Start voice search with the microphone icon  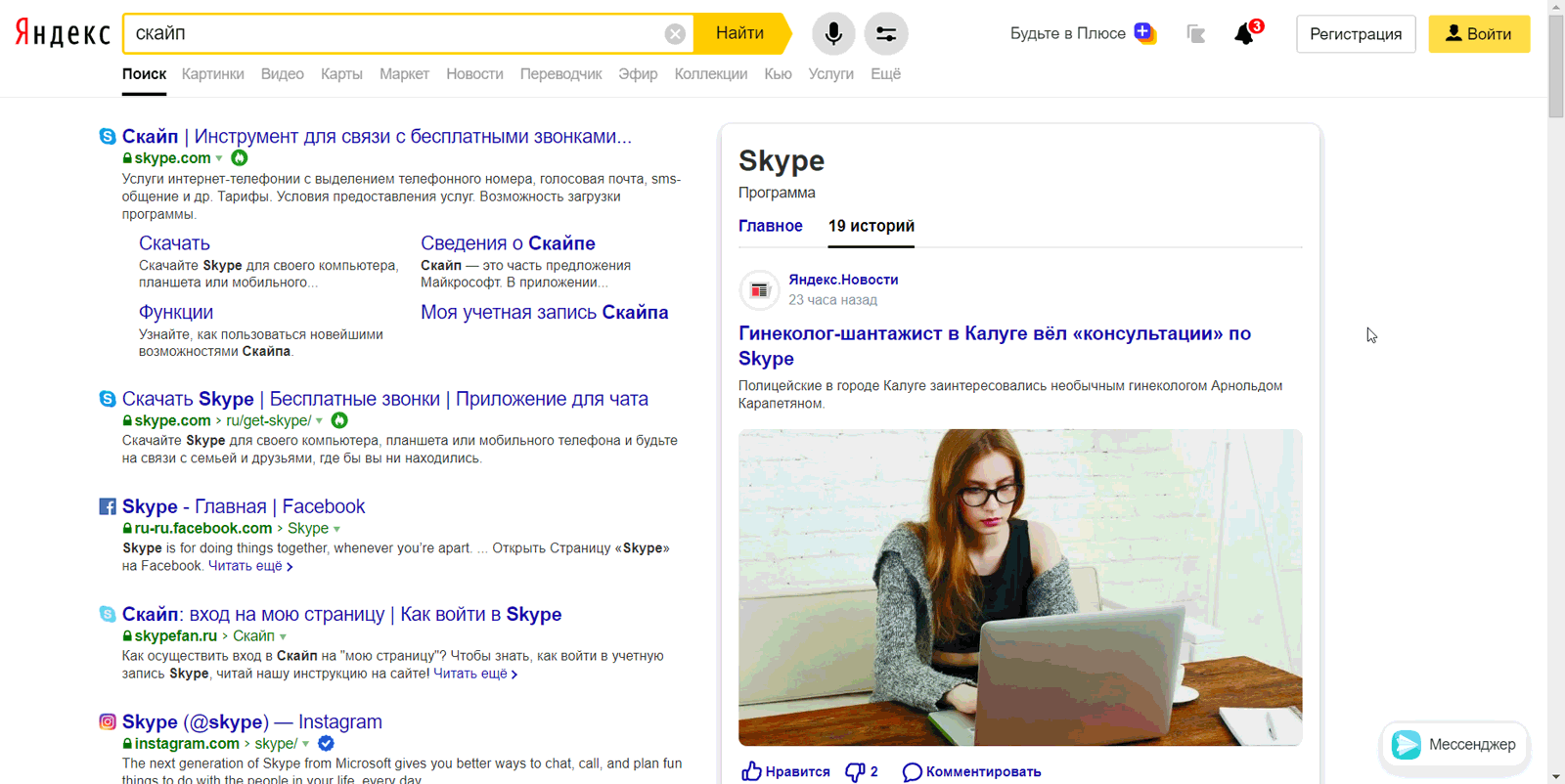click(x=833, y=33)
